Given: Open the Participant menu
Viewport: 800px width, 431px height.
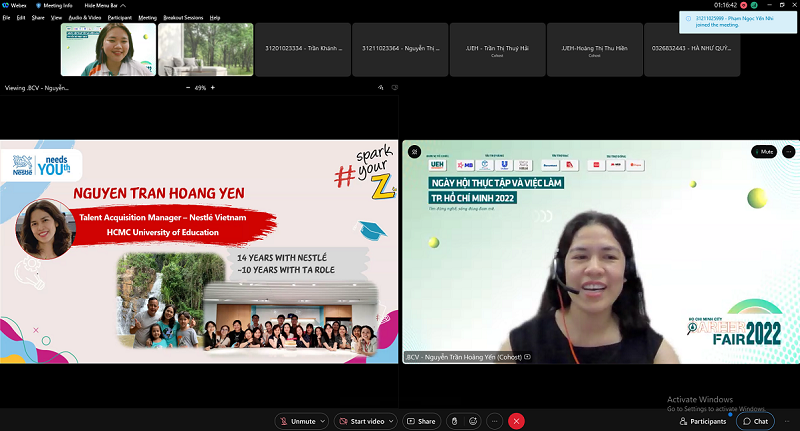Looking at the screenshot, I should (119, 18).
